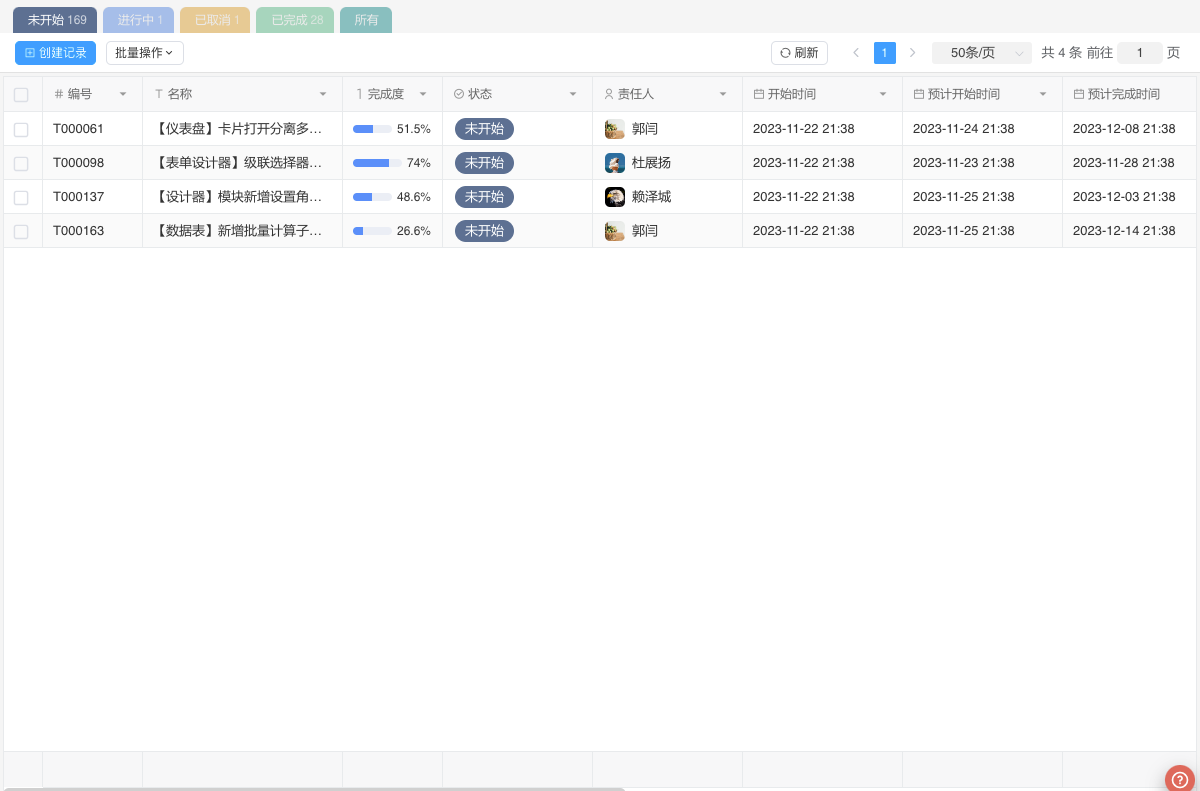Click the next page arrow icon
The image size is (1200, 791).
pyautogui.click(x=912, y=53)
